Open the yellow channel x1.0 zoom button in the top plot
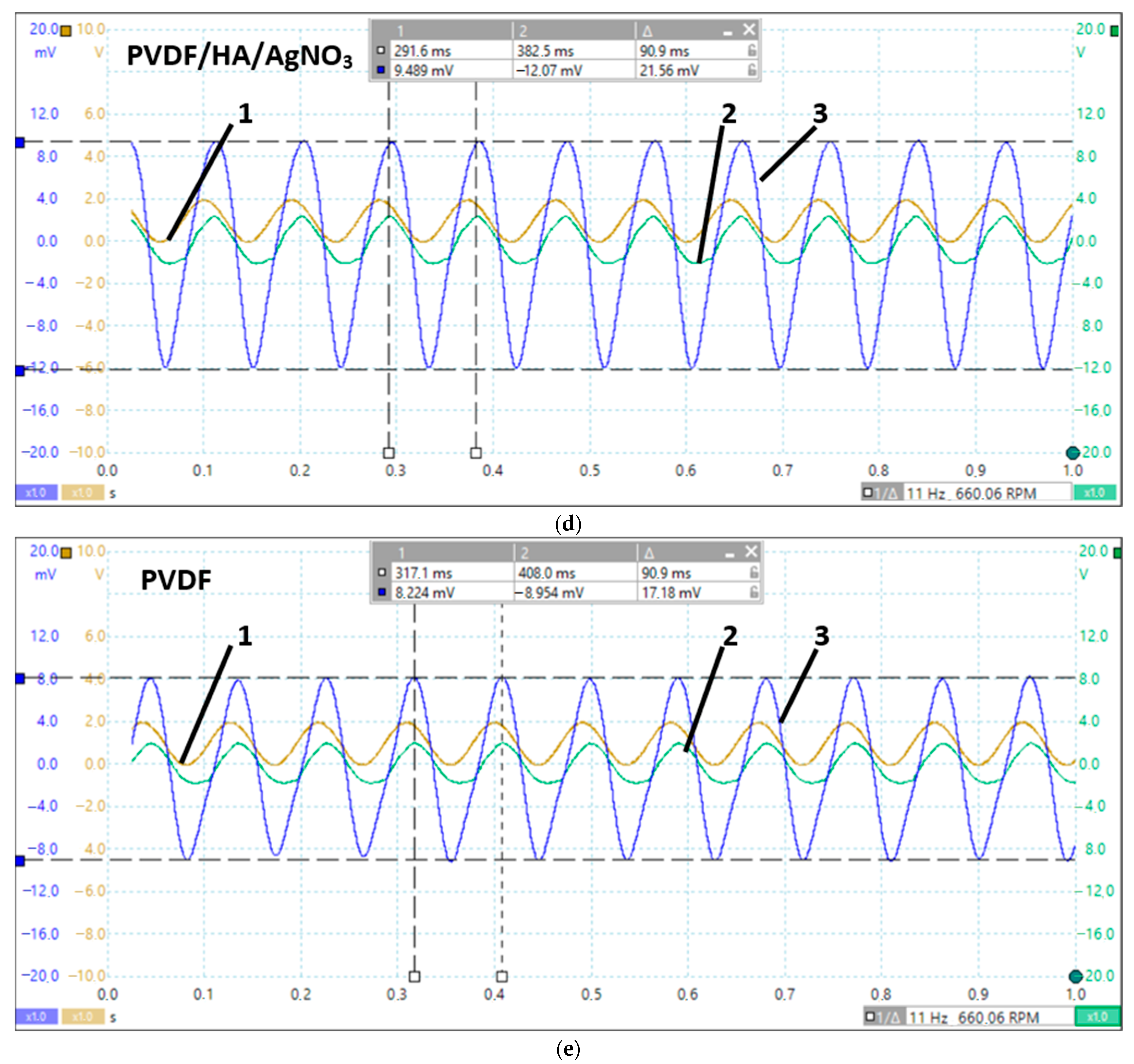The height and width of the screenshot is (1064, 1134). point(83,492)
